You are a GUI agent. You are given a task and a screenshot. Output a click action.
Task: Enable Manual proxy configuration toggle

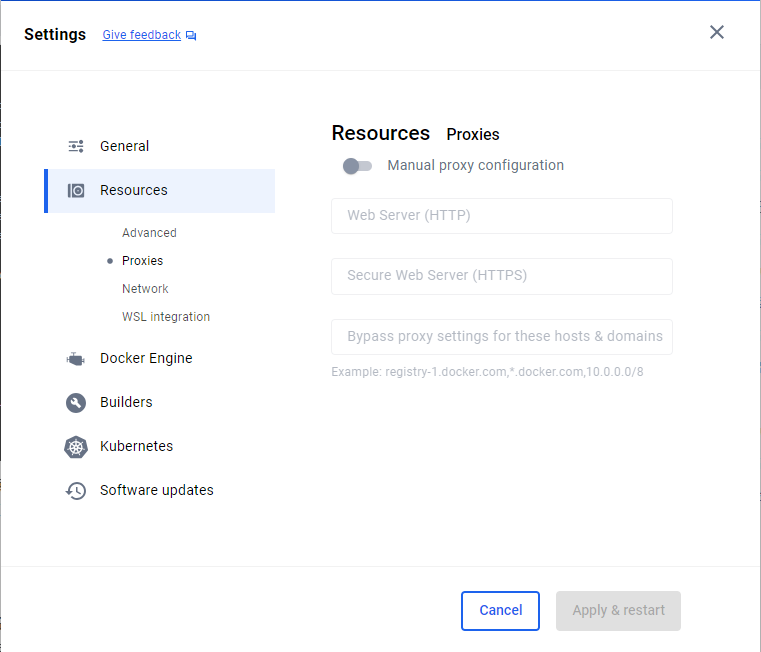pyautogui.click(x=357, y=166)
